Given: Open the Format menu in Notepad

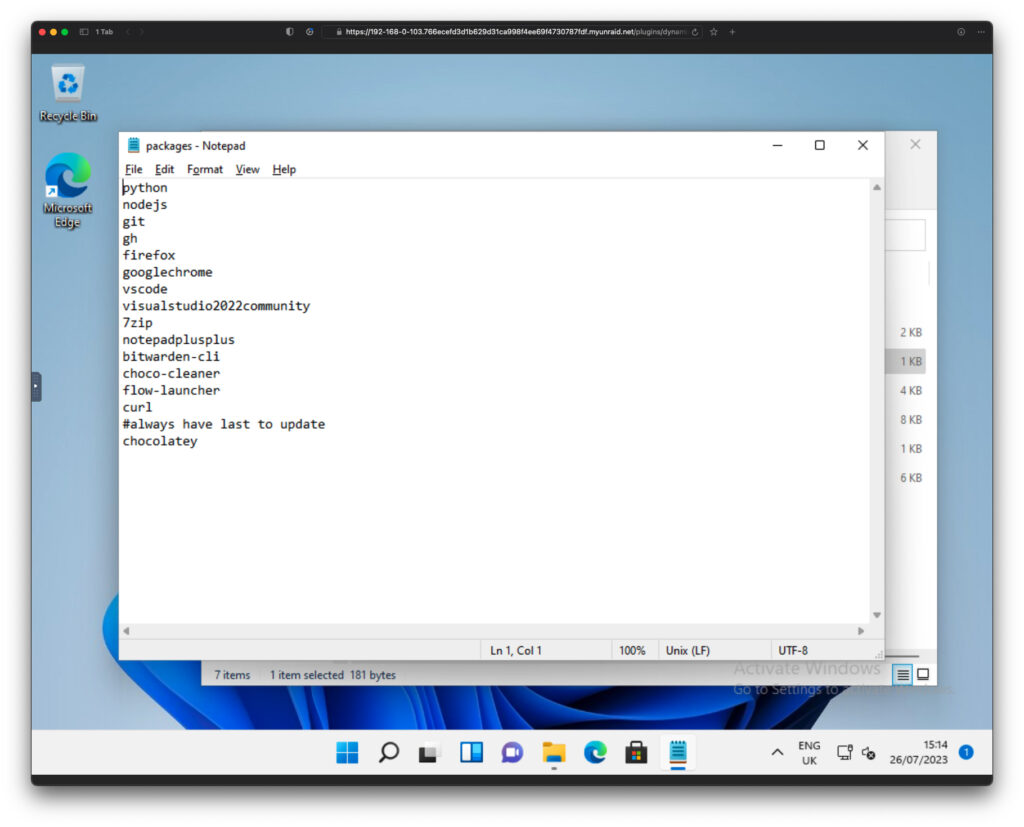Looking at the screenshot, I should tap(205, 169).
